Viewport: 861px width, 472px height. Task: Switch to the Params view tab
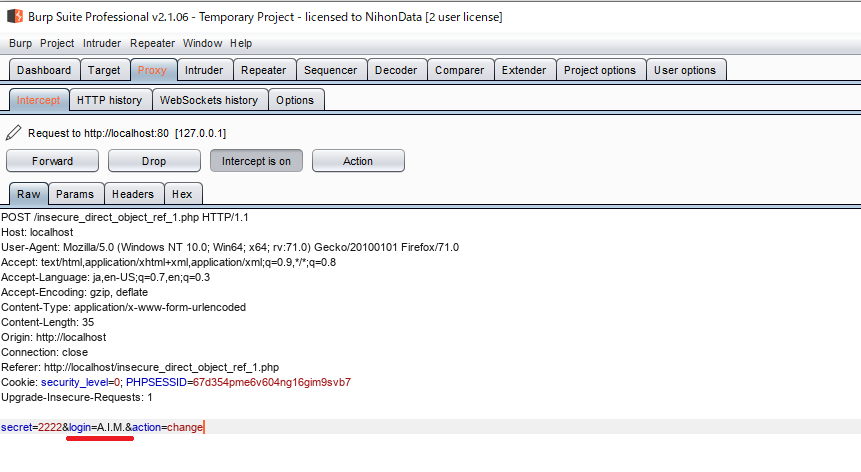(x=75, y=194)
